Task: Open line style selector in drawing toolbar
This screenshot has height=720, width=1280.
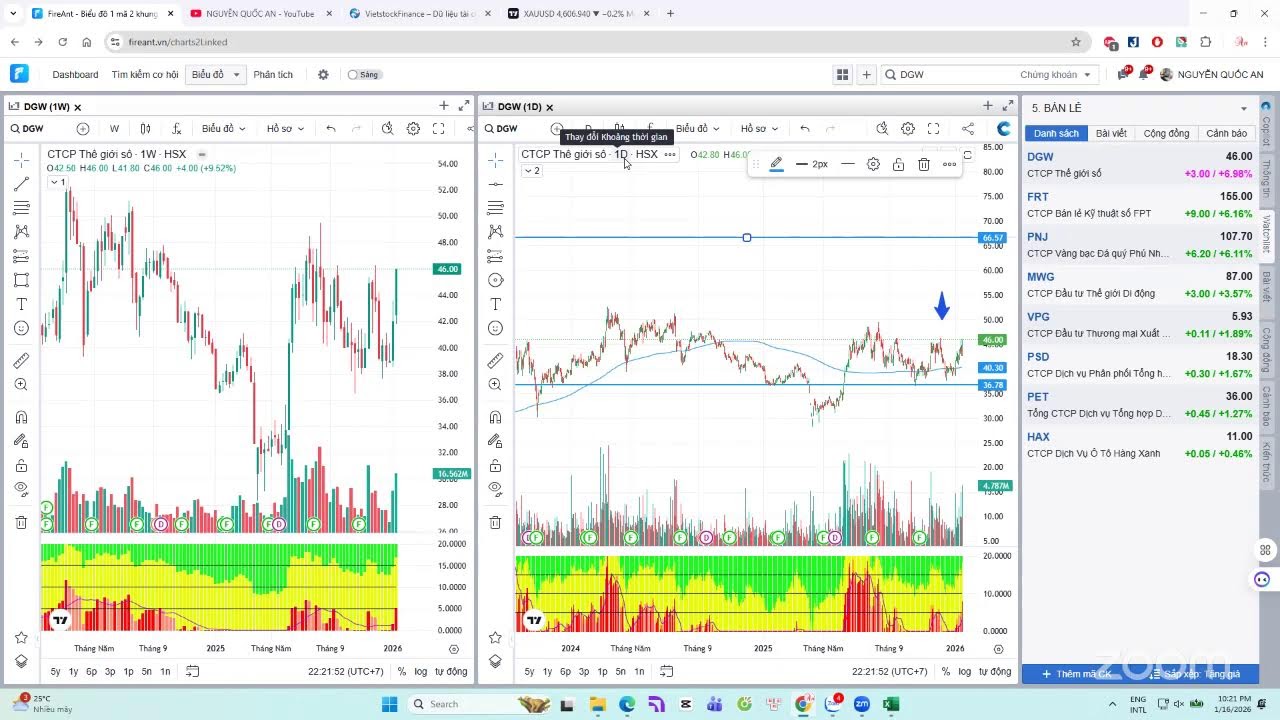Action: [848, 164]
